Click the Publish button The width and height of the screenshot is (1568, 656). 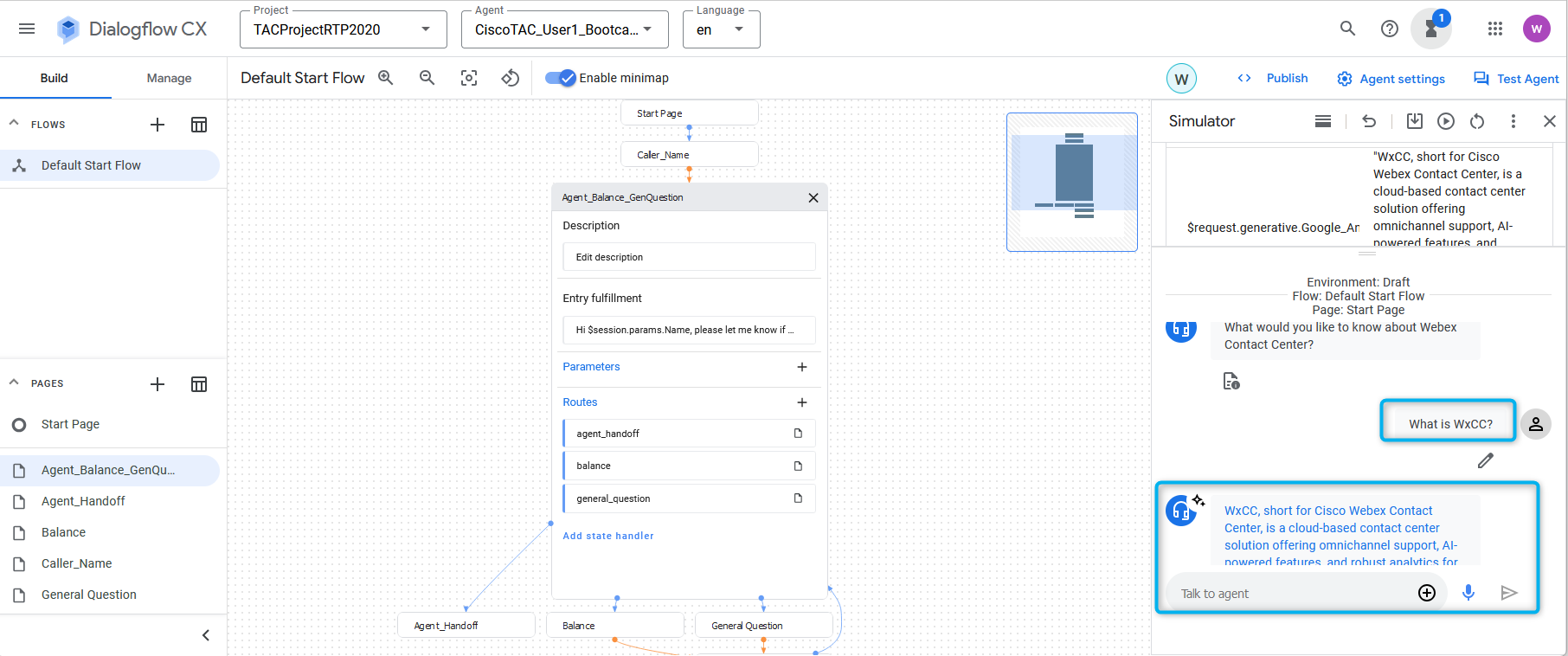pyautogui.click(x=1273, y=78)
